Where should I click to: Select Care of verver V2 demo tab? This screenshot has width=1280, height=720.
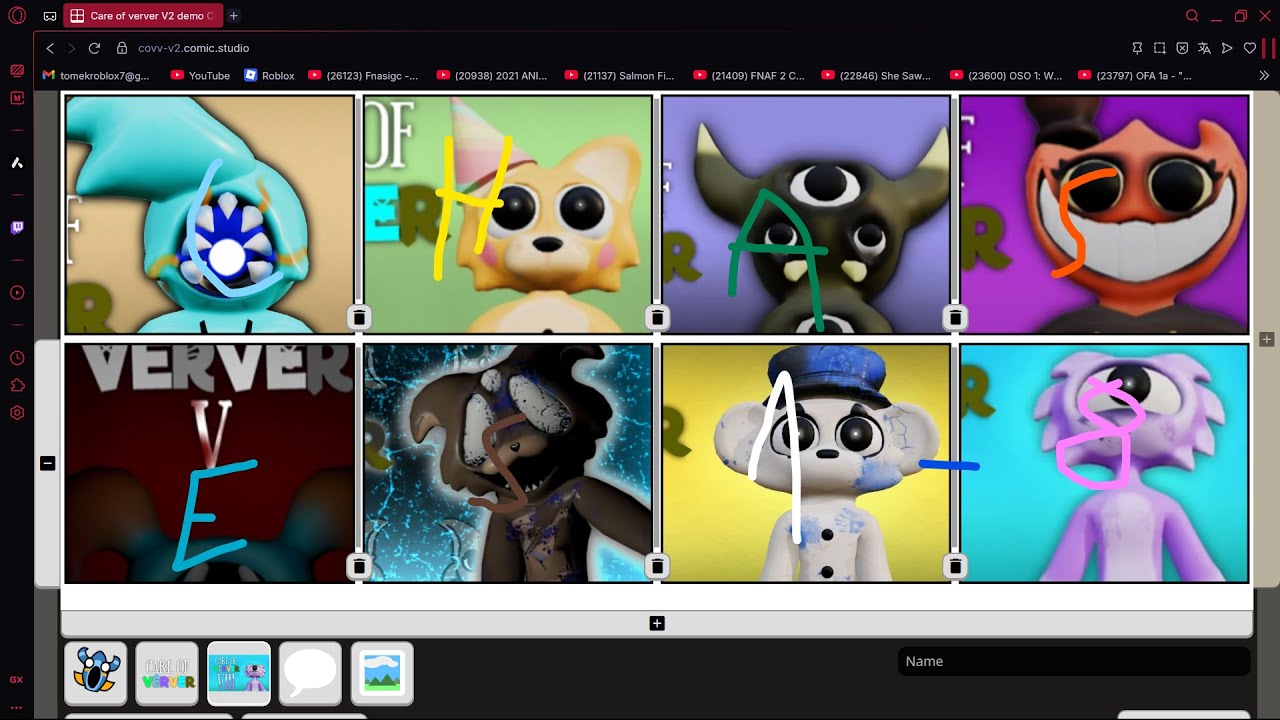[x=143, y=16]
